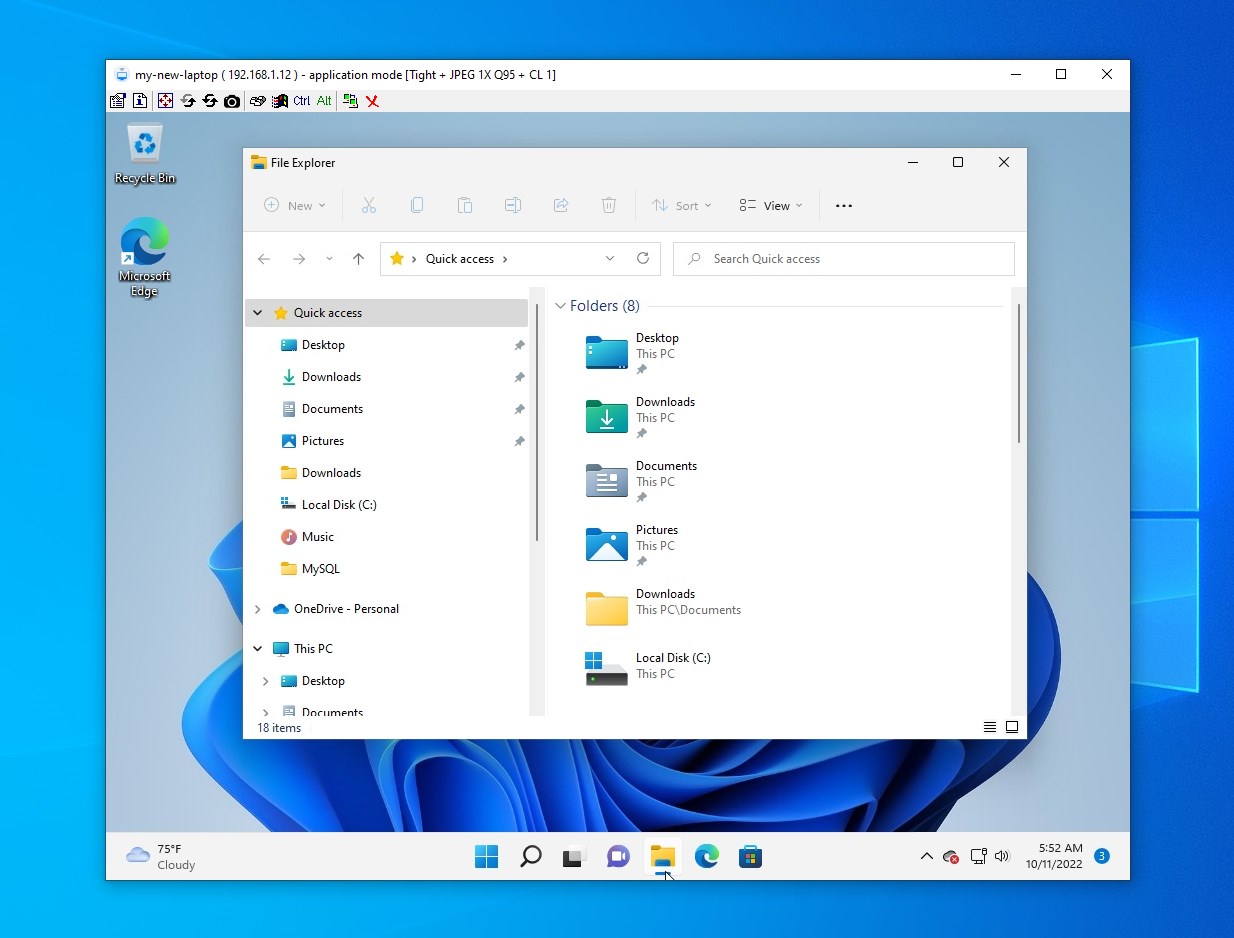Open TightVNC connection options

(x=117, y=101)
